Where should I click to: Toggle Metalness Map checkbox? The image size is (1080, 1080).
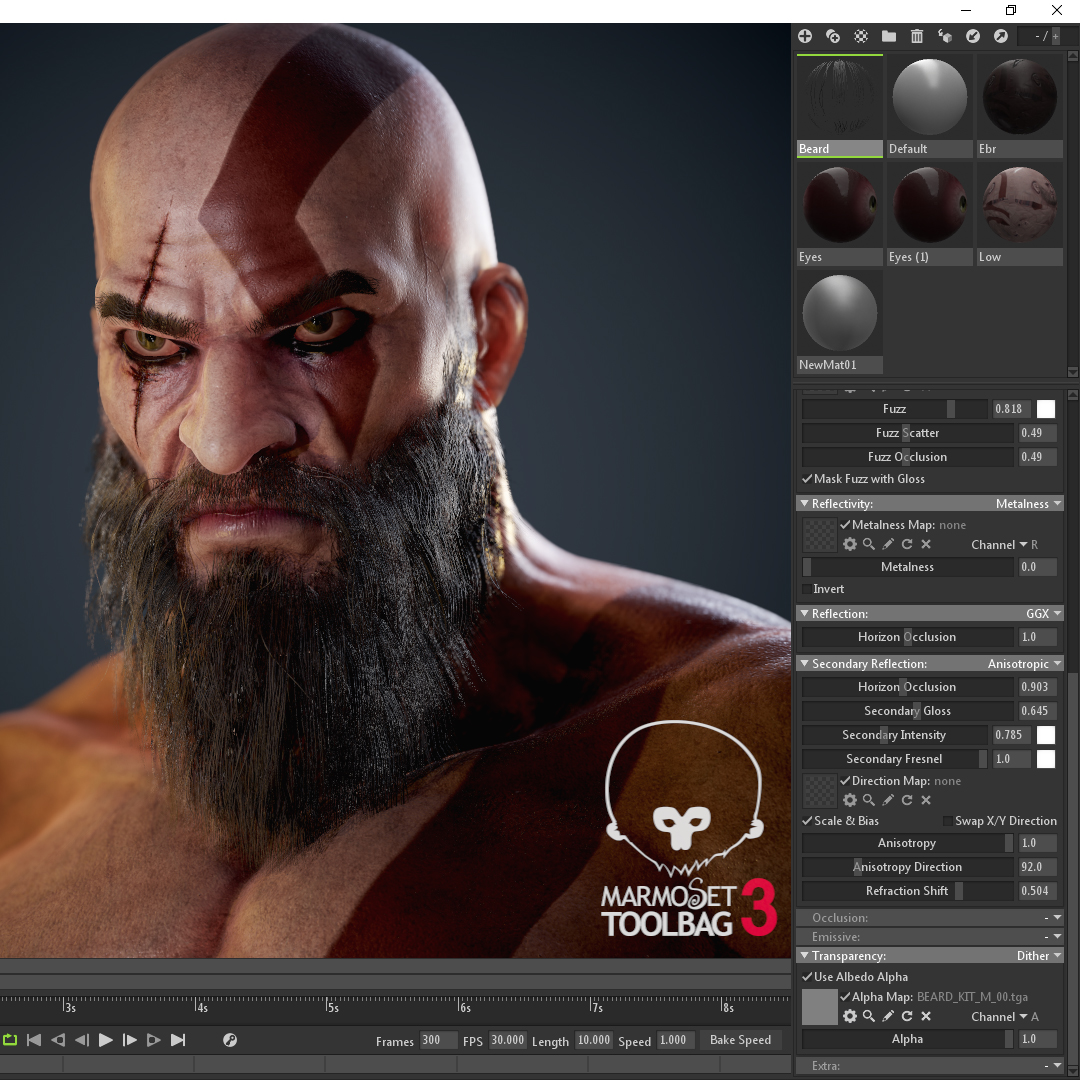(x=845, y=525)
